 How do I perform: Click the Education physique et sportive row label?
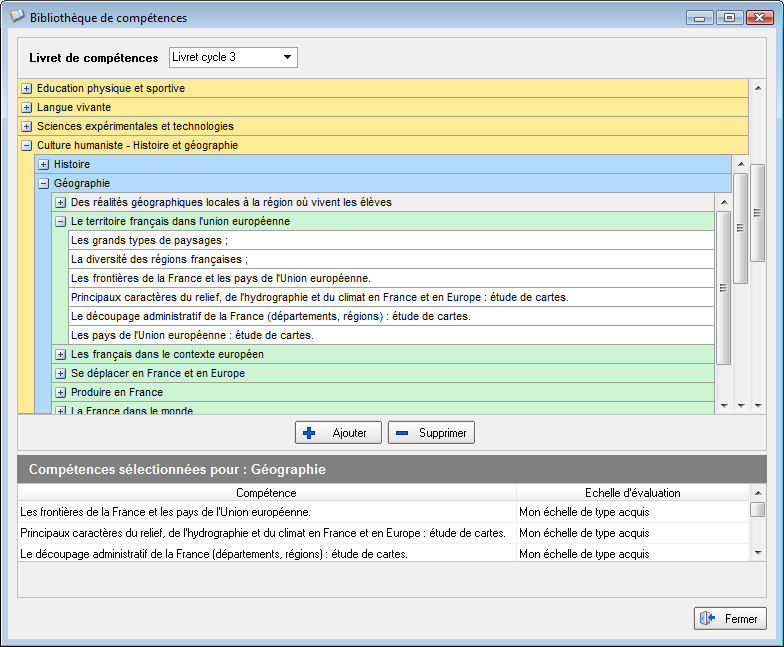click(x=110, y=88)
